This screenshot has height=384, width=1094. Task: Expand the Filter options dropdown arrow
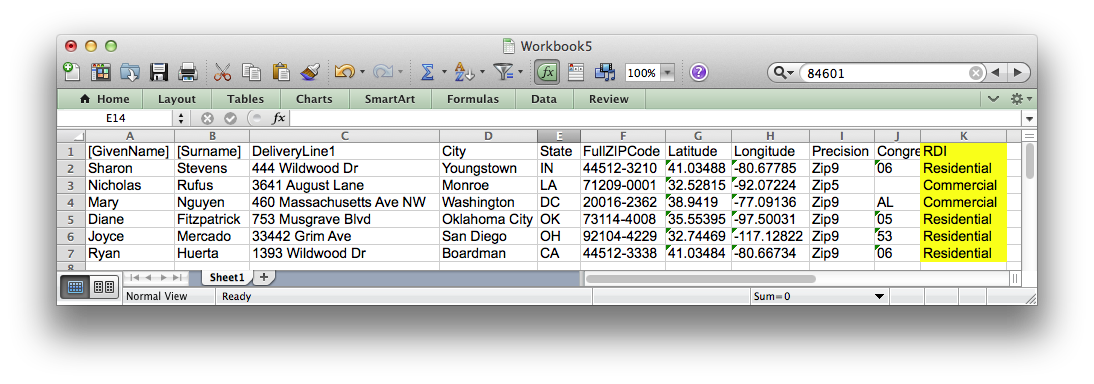pos(520,72)
